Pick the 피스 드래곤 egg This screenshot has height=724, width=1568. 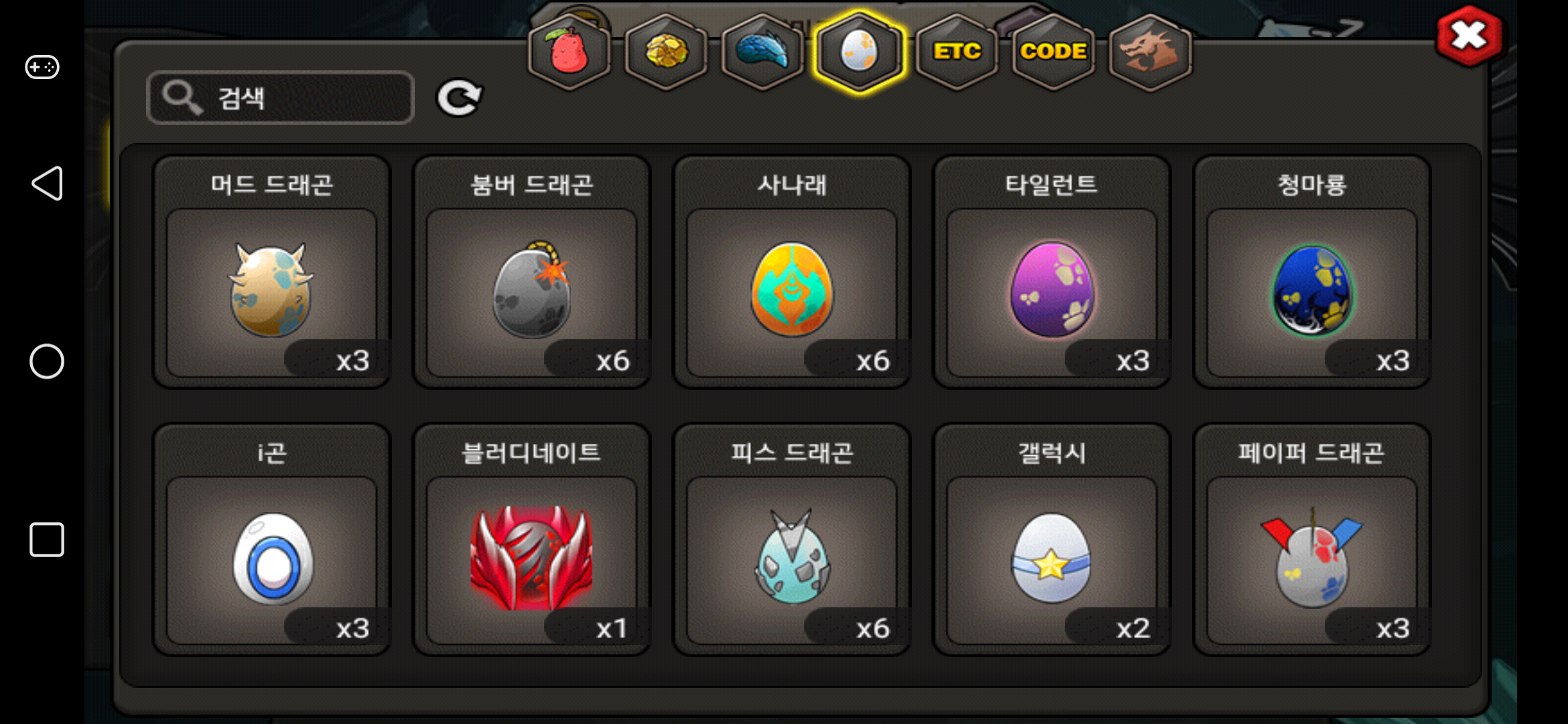coord(791,539)
